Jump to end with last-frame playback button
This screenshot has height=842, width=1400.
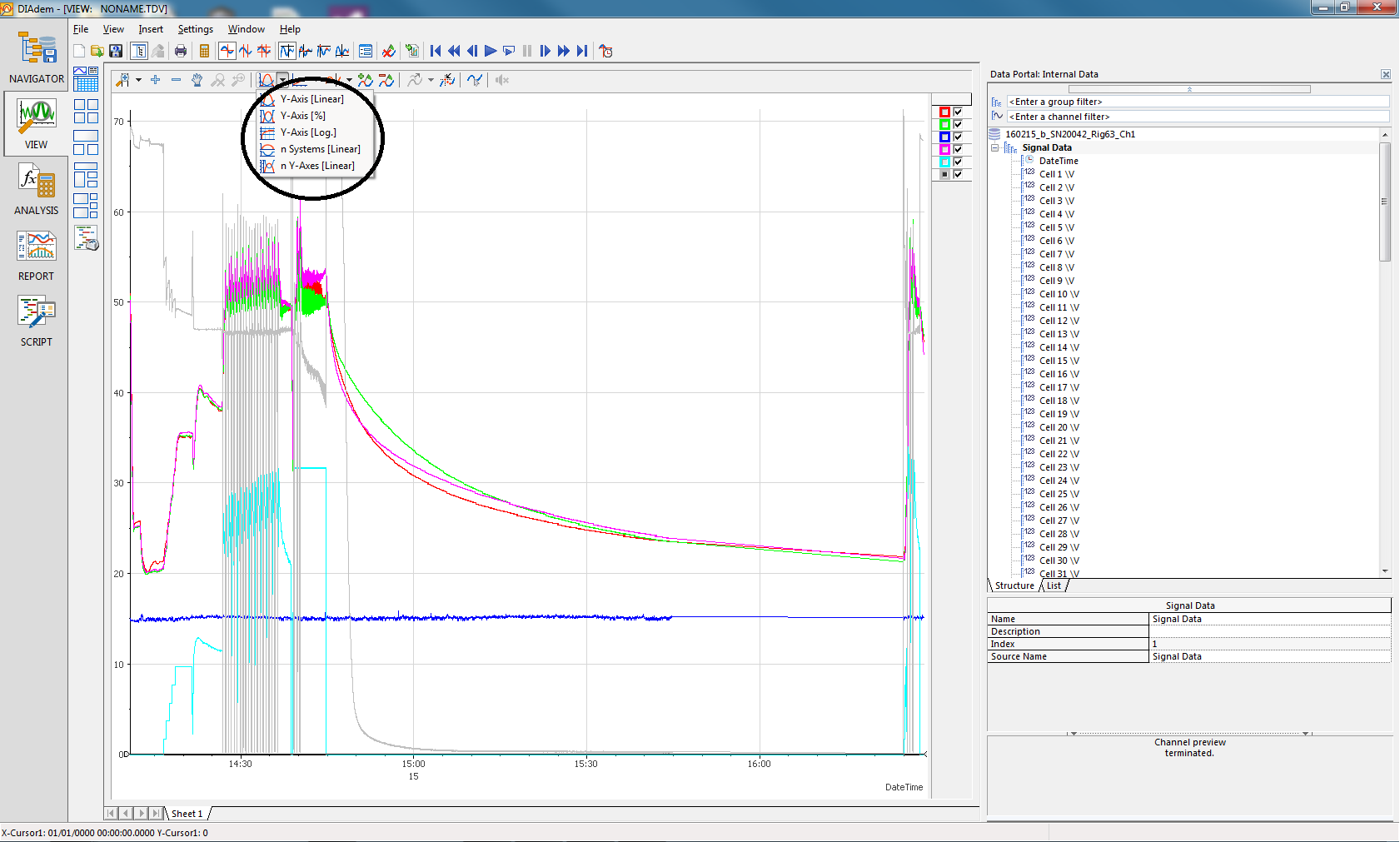tap(582, 51)
